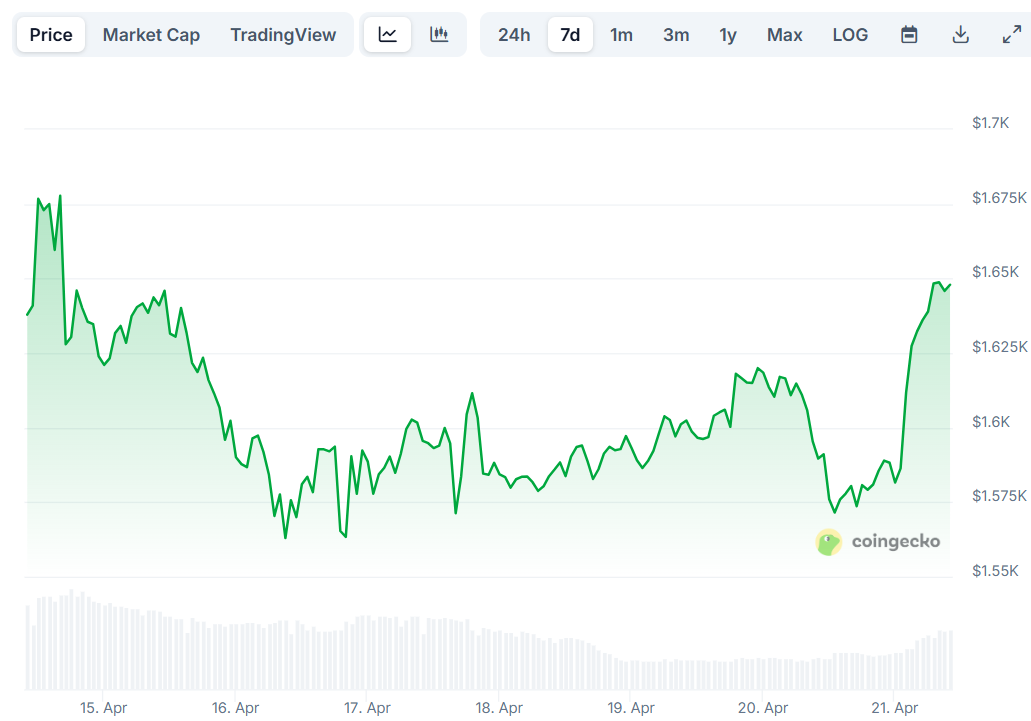Expand the chart to fullscreen

(1010, 34)
